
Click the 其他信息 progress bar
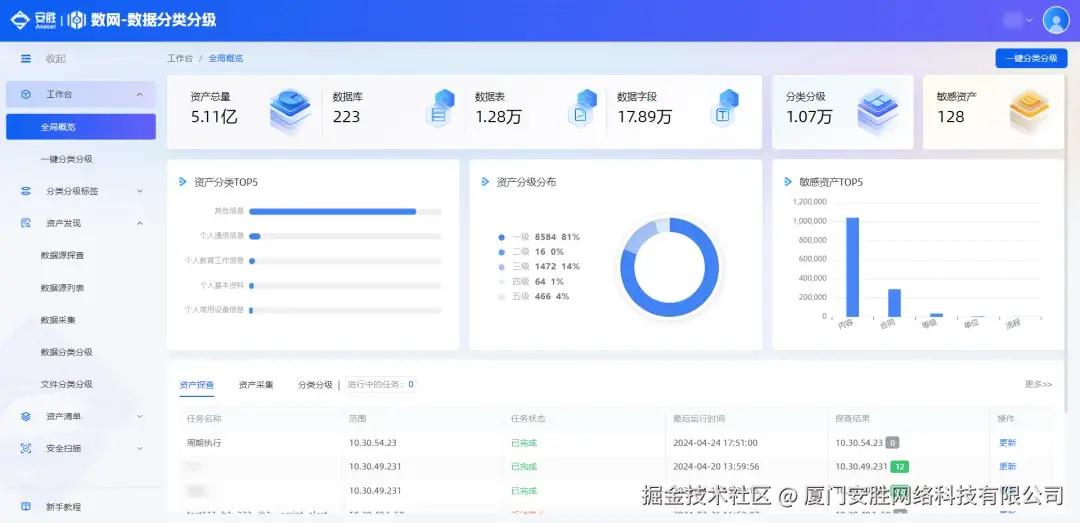[345, 212]
